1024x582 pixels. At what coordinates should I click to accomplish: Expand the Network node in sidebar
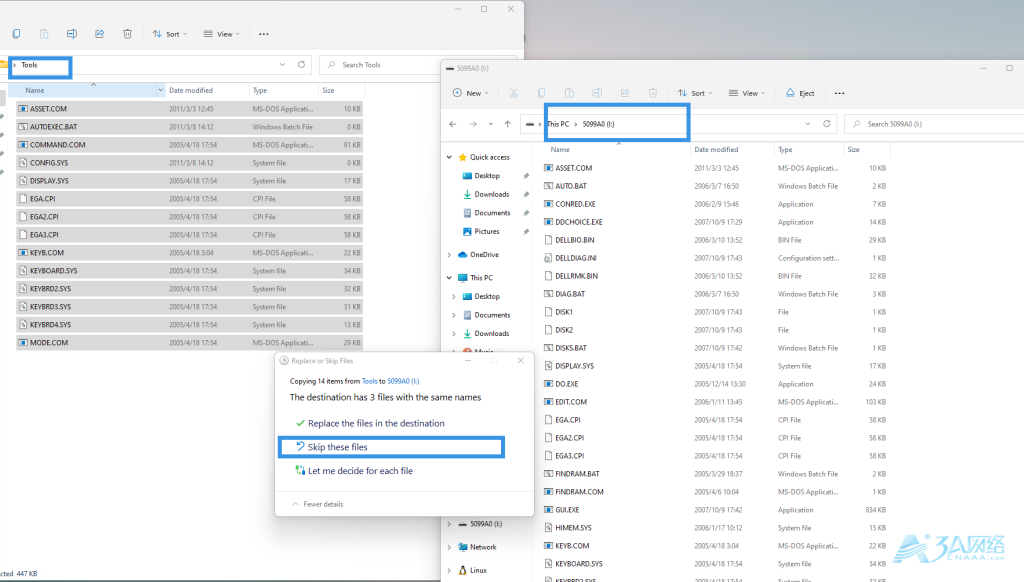(450, 547)
